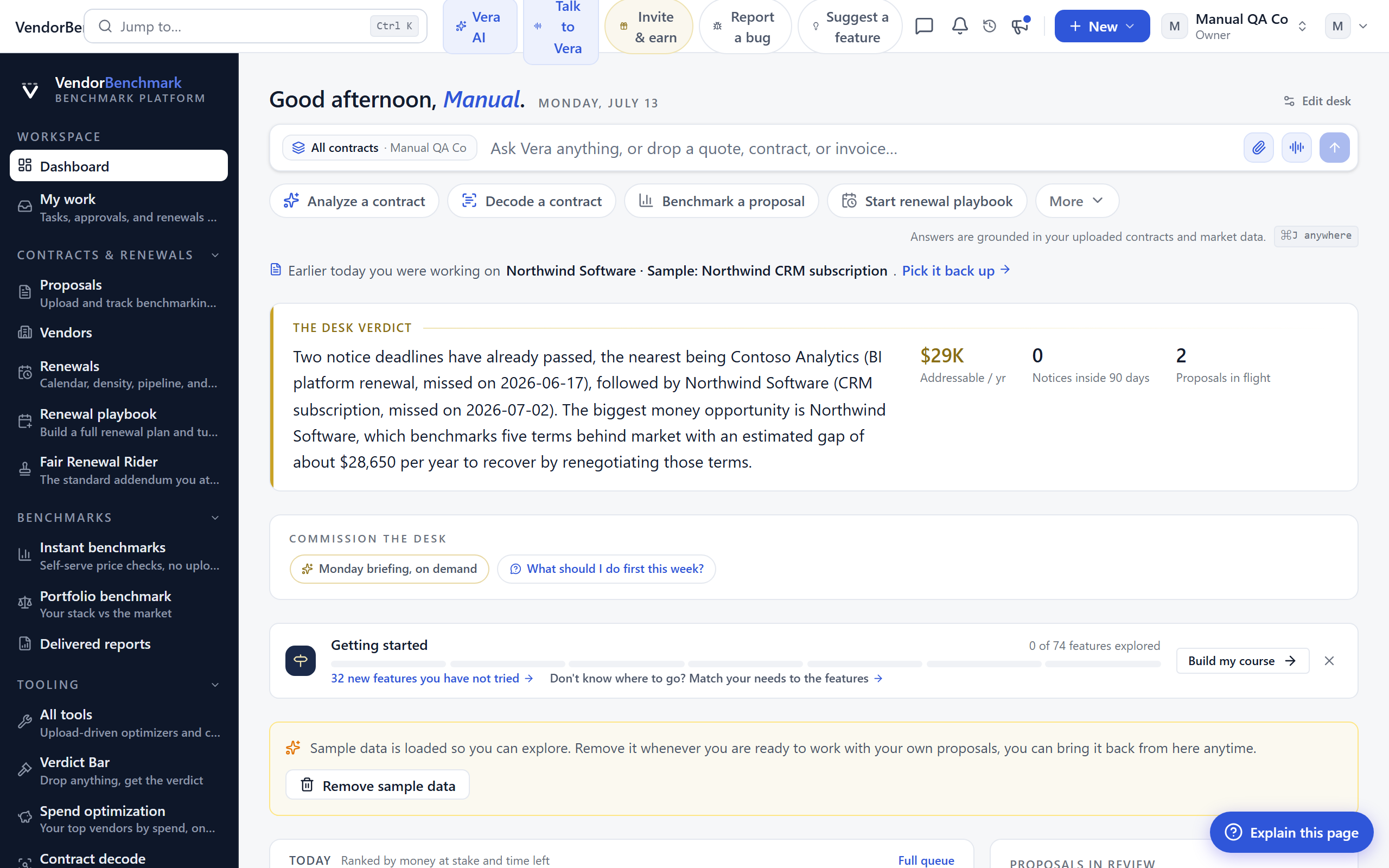The height and width of the screenshot is (868, 1389).
Task: Click the Getting started signpost icon
Action: [300, 661]
